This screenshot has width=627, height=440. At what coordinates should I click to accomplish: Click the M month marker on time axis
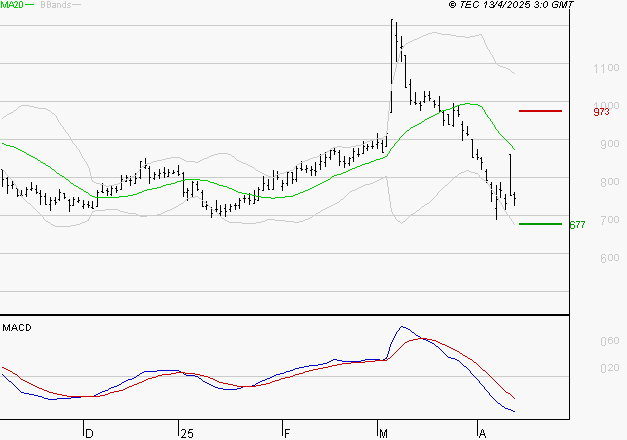click(x=383, y=434)
